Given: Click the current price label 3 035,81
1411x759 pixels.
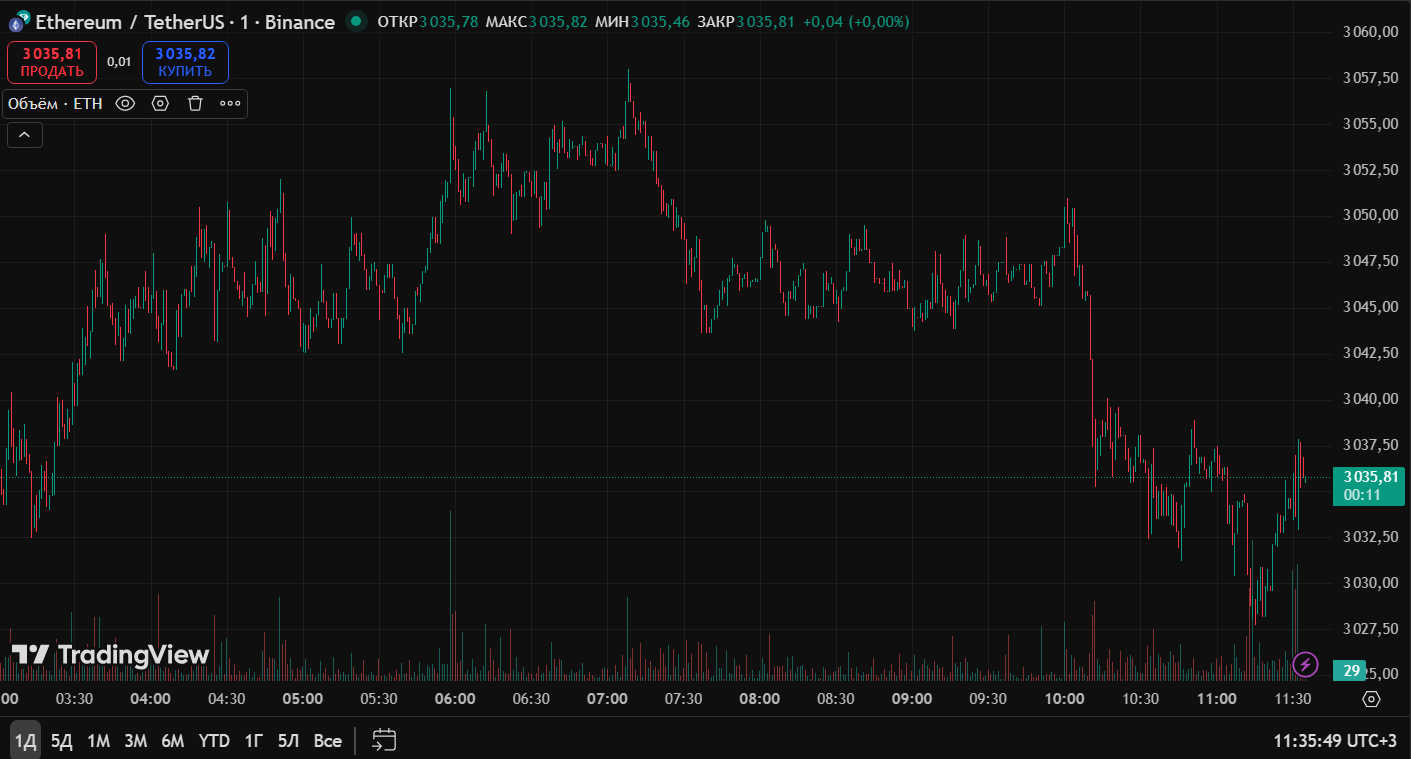Looking at the screenshot, I should (x=1369, y=477).
